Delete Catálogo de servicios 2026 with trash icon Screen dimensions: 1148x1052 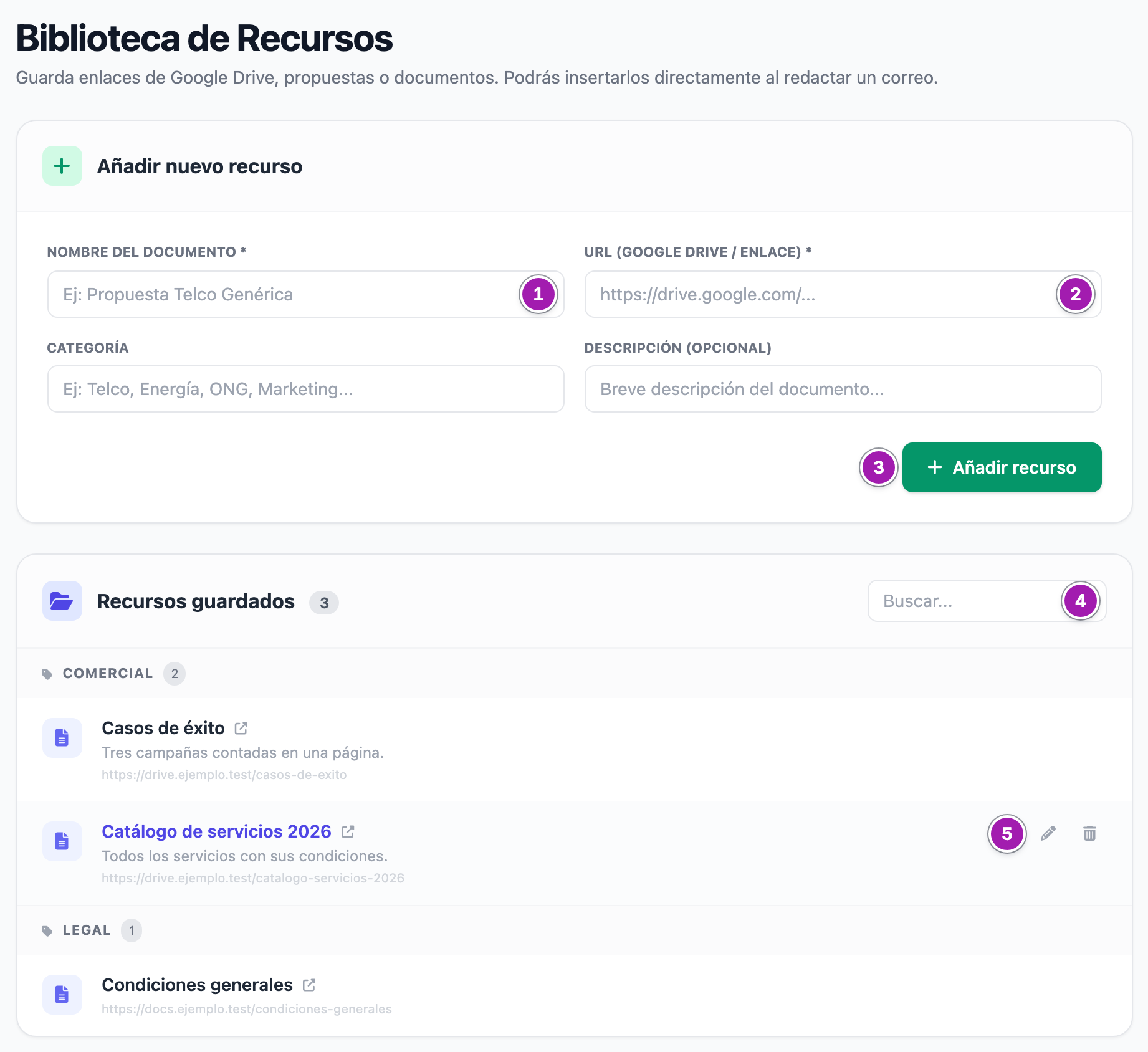coord(1089,833)
